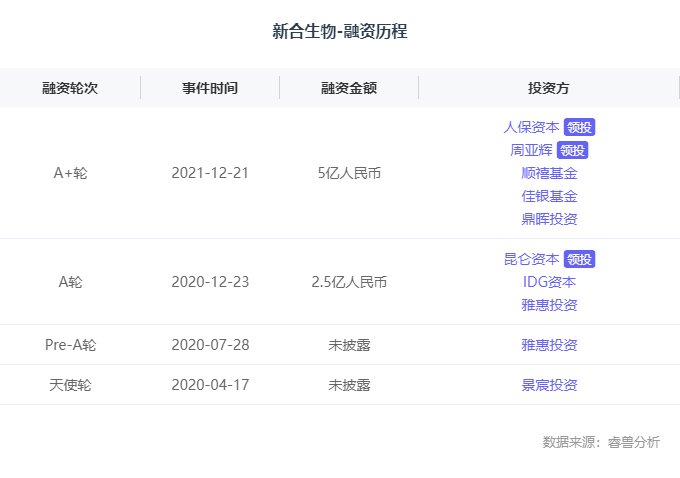Select the 融资金额 column header

[x=349, y=88]
